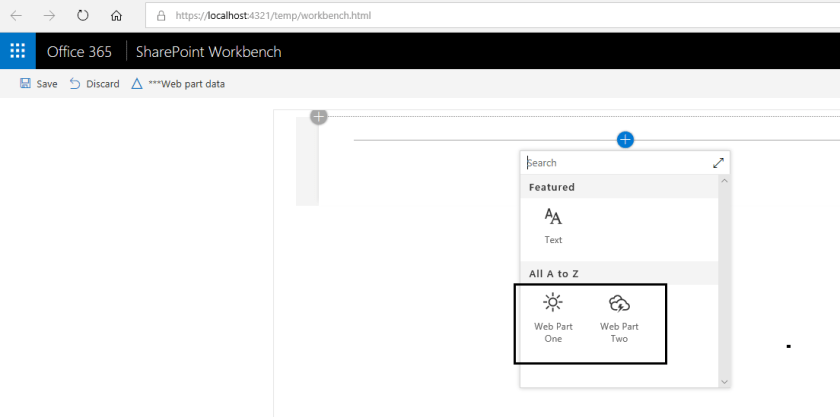Navigate back in the browser
Screen dimensions: 840x417
(x=16, y=16)
